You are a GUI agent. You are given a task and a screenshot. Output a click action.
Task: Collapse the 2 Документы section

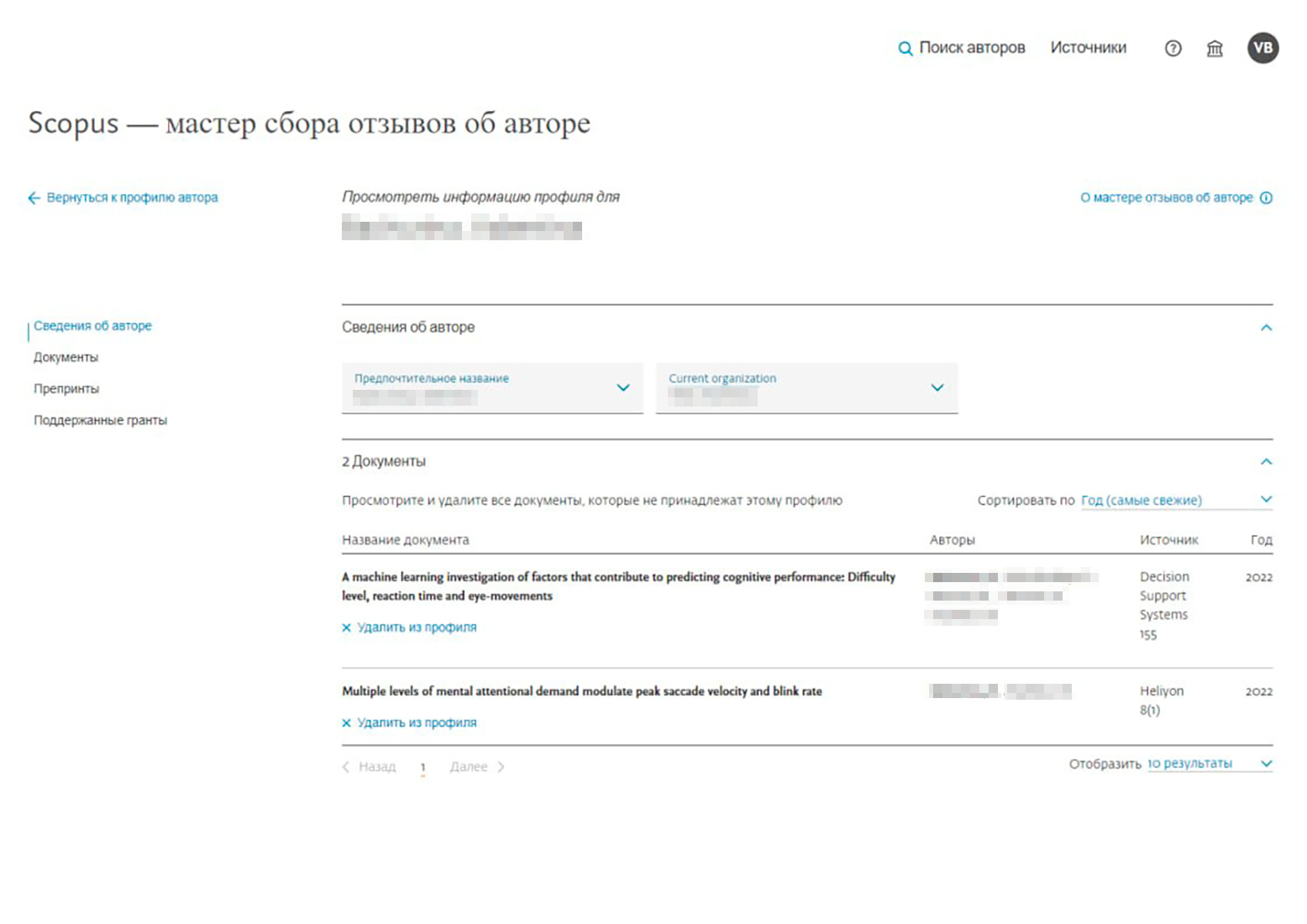click(x=1266, y=462)
